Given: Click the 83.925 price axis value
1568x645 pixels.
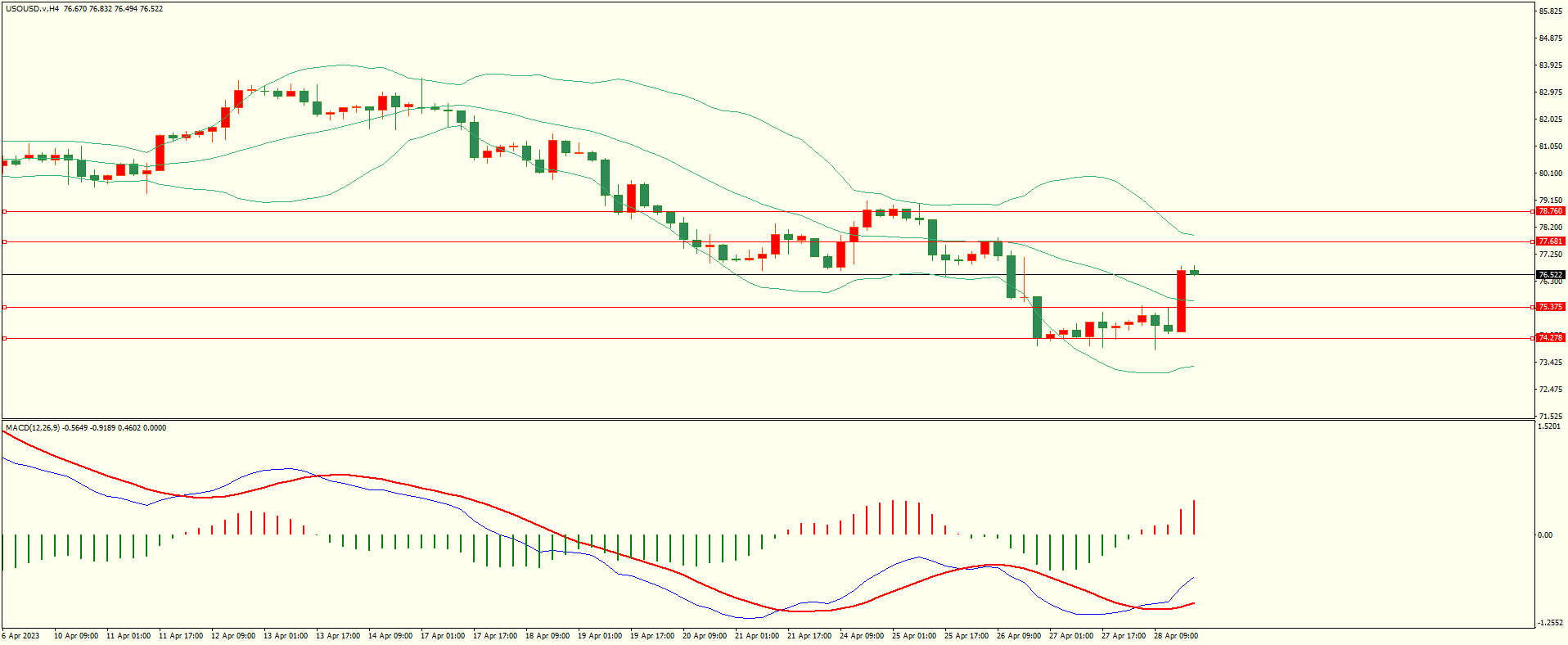Looking at the screenshot, I should [x=1551, y=65].
